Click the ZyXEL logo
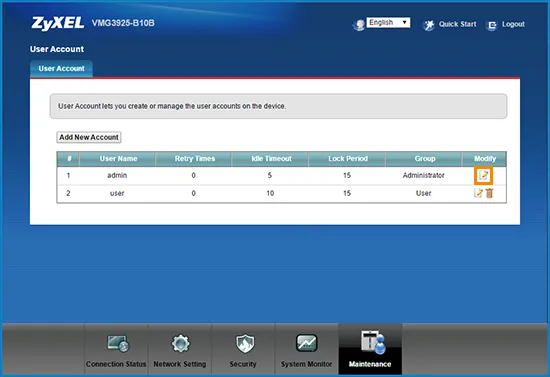The height and width of the screenshot is (377, 550). point(58,23)
